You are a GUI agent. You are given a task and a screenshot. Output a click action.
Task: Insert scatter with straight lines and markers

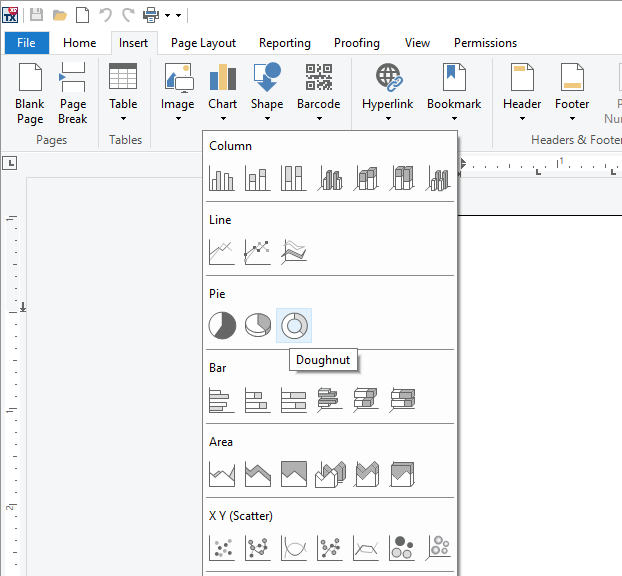click(330, 547)
